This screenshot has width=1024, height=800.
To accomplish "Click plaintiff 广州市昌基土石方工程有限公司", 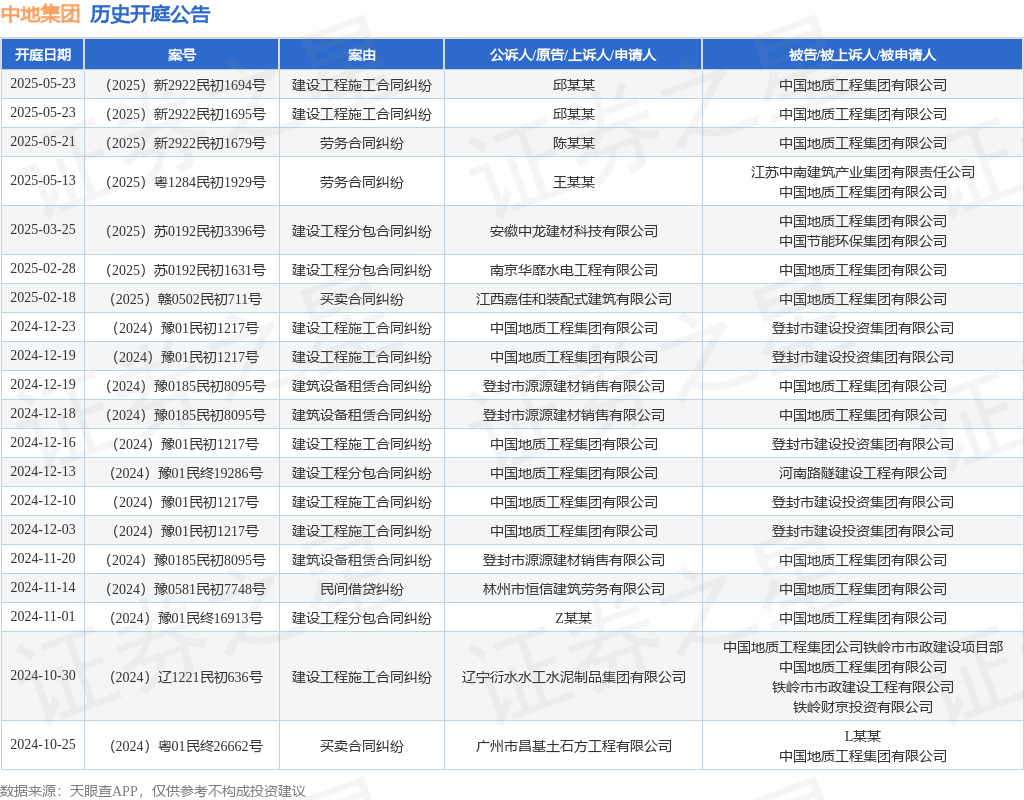I will coord(573,746).
